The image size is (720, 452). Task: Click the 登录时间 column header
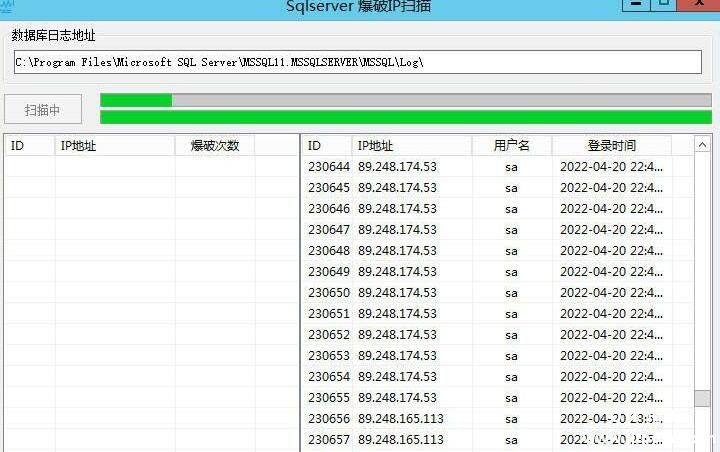pos(612,146)
